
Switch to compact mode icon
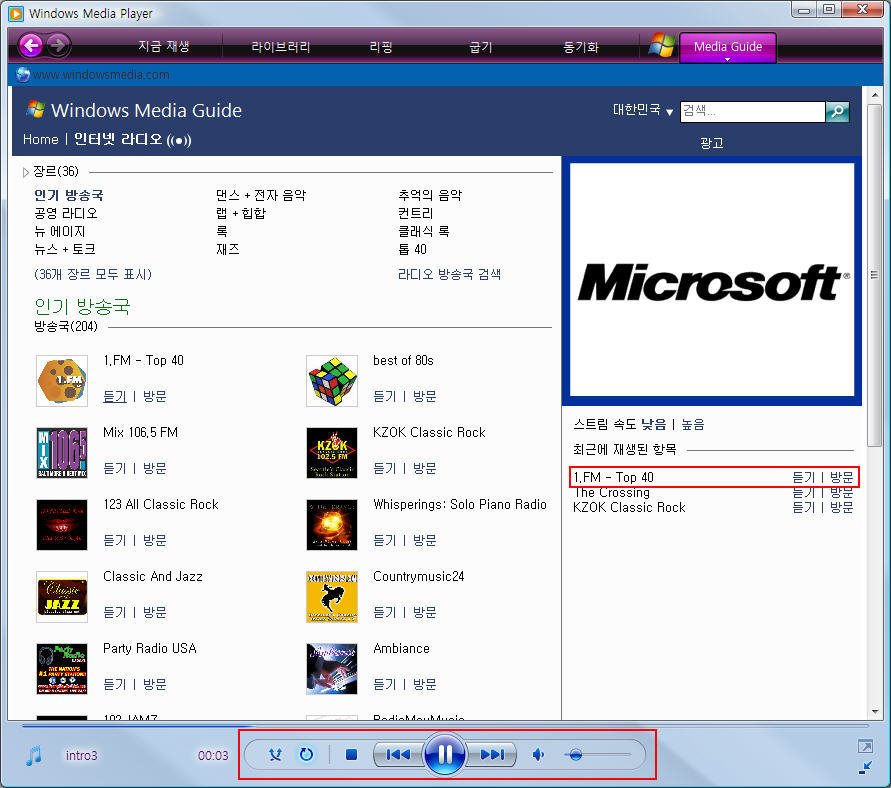[x=865, y=767]
